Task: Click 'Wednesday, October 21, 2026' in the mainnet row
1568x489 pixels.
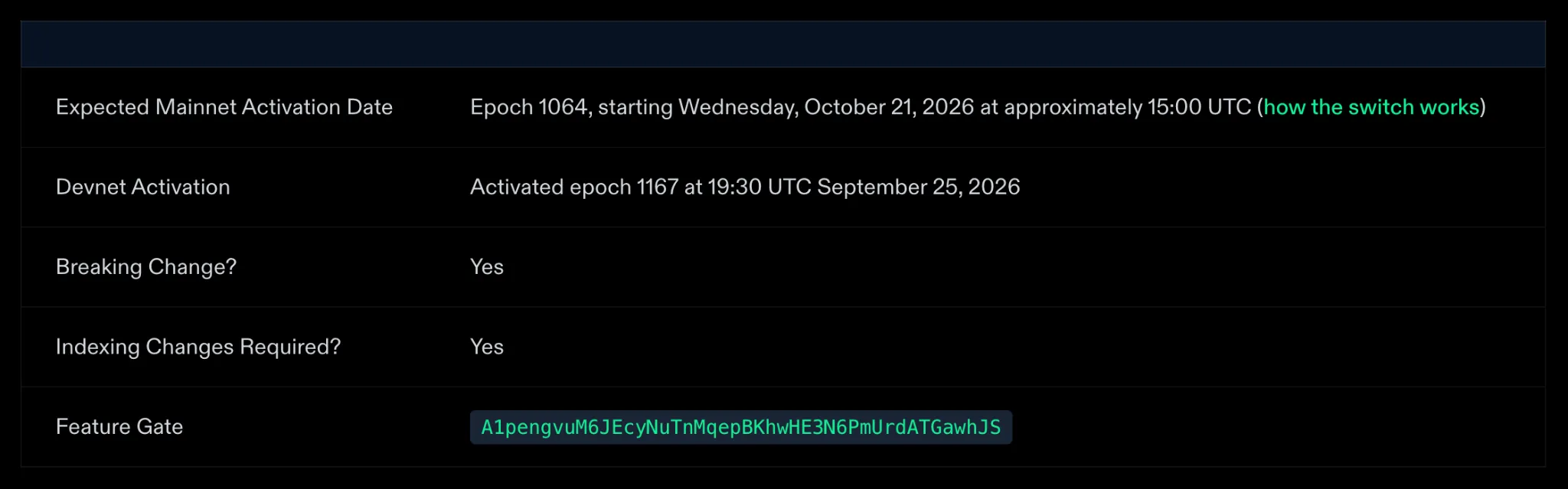Action: (x=826, y=107)
